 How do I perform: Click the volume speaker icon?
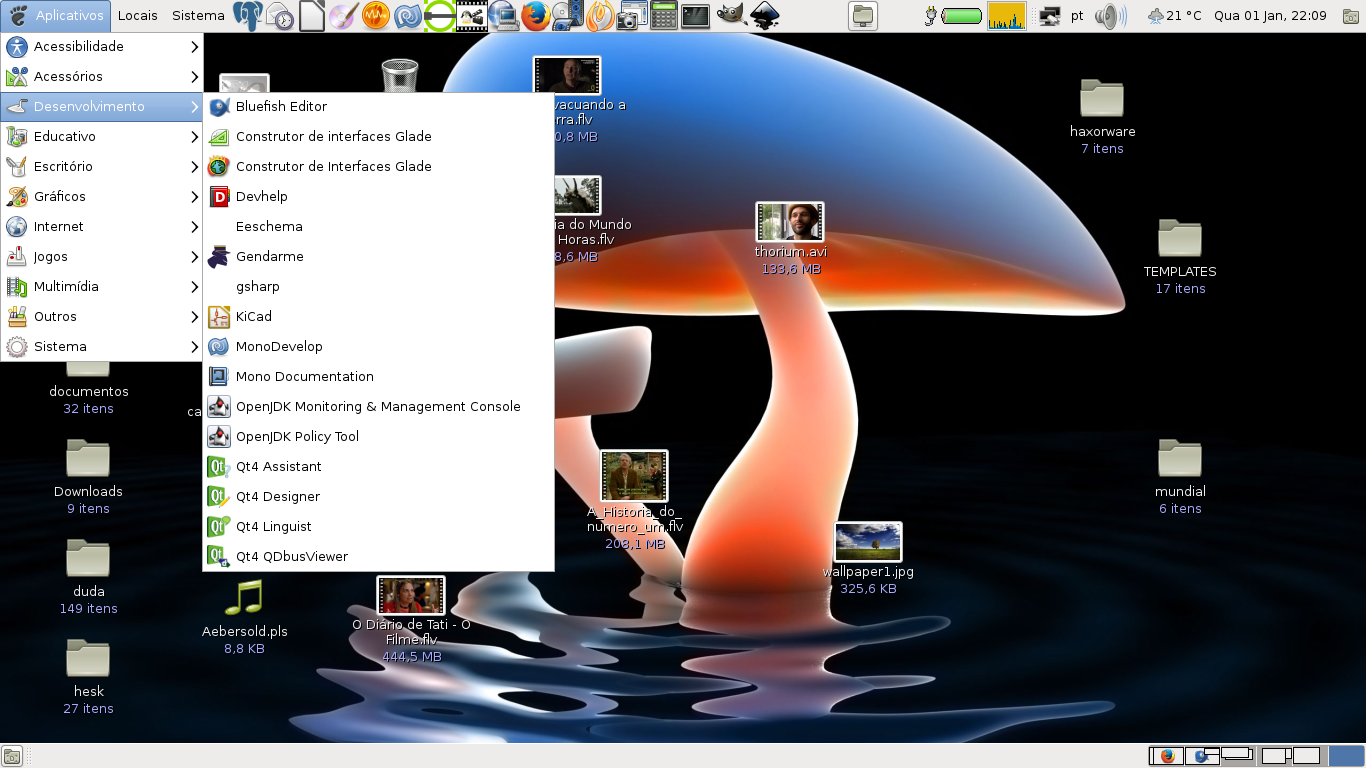click(1106, 16)
